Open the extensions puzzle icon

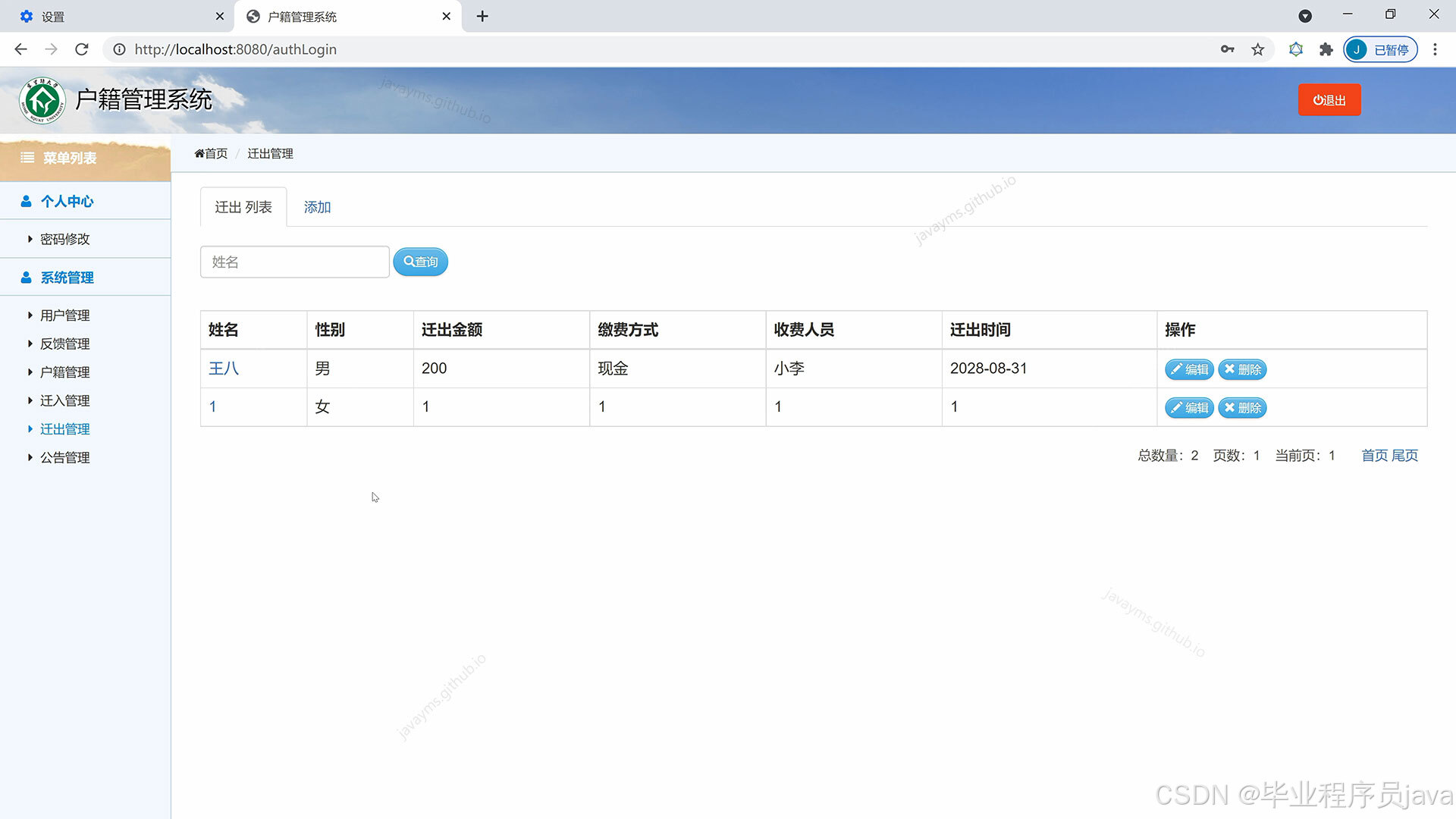pos(1326,49)
